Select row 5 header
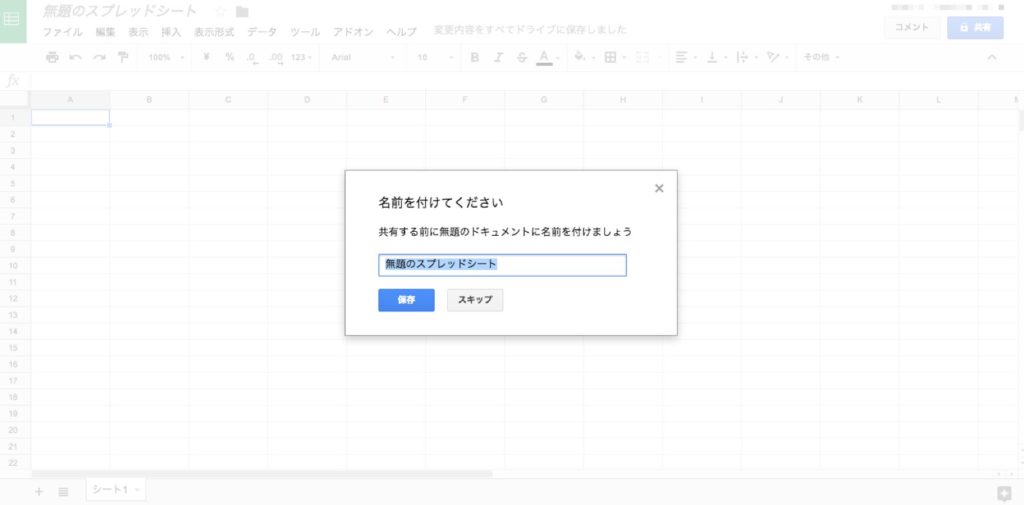 pos(14,184)
